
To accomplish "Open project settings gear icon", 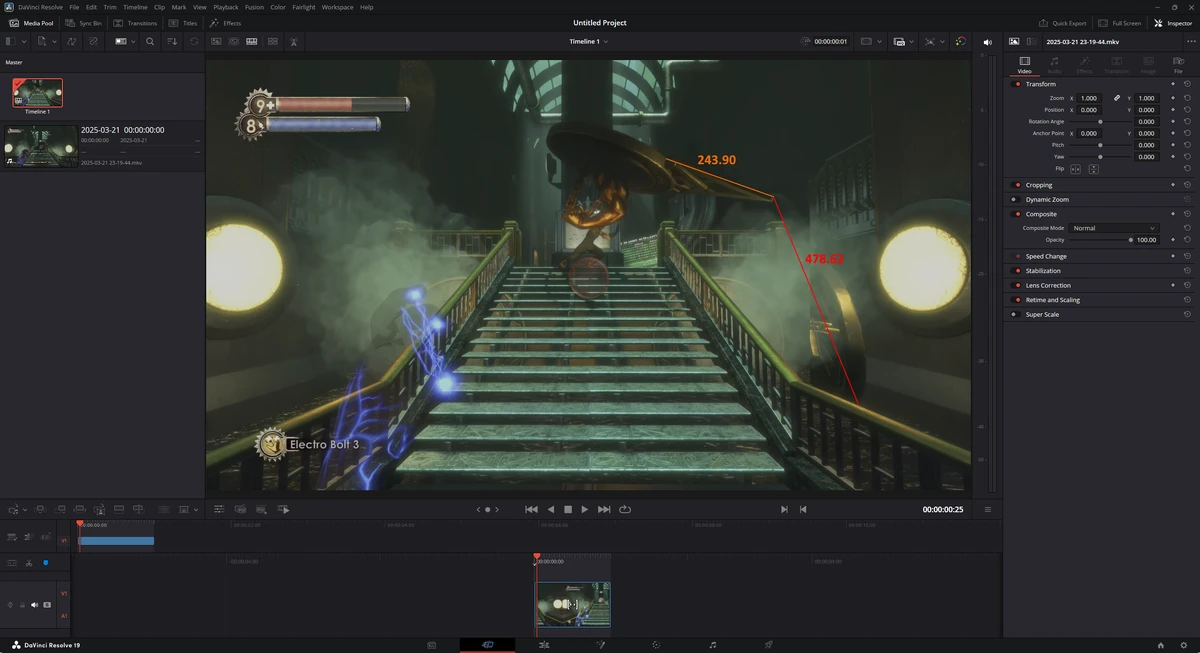I will pyautogui.click(x=1183, y=645).
